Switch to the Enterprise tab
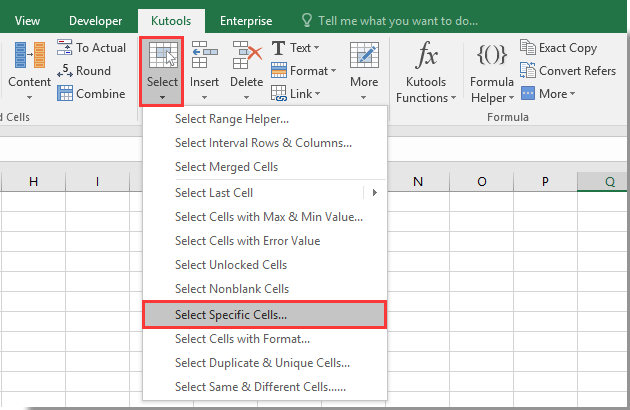Viewport: 630px width, 410px height. 246,20
